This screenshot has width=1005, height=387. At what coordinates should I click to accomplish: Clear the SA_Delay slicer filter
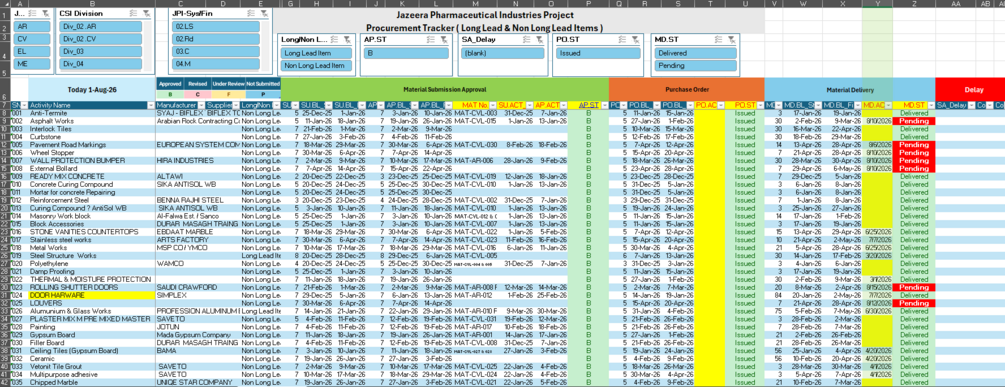click(x=540, y=39)
